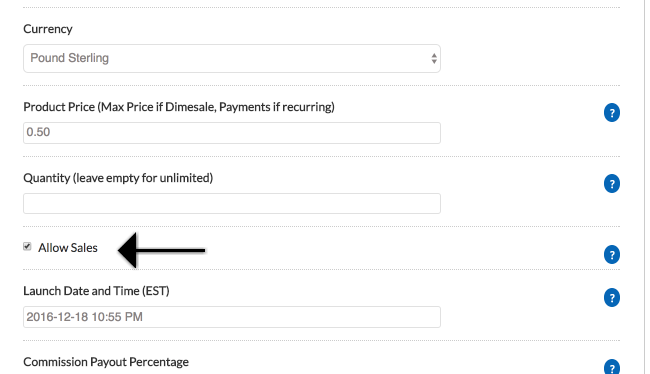Click the Launch Date and Time (EST) label
Screen dimensions: 650x374
[x=96, y=291]
